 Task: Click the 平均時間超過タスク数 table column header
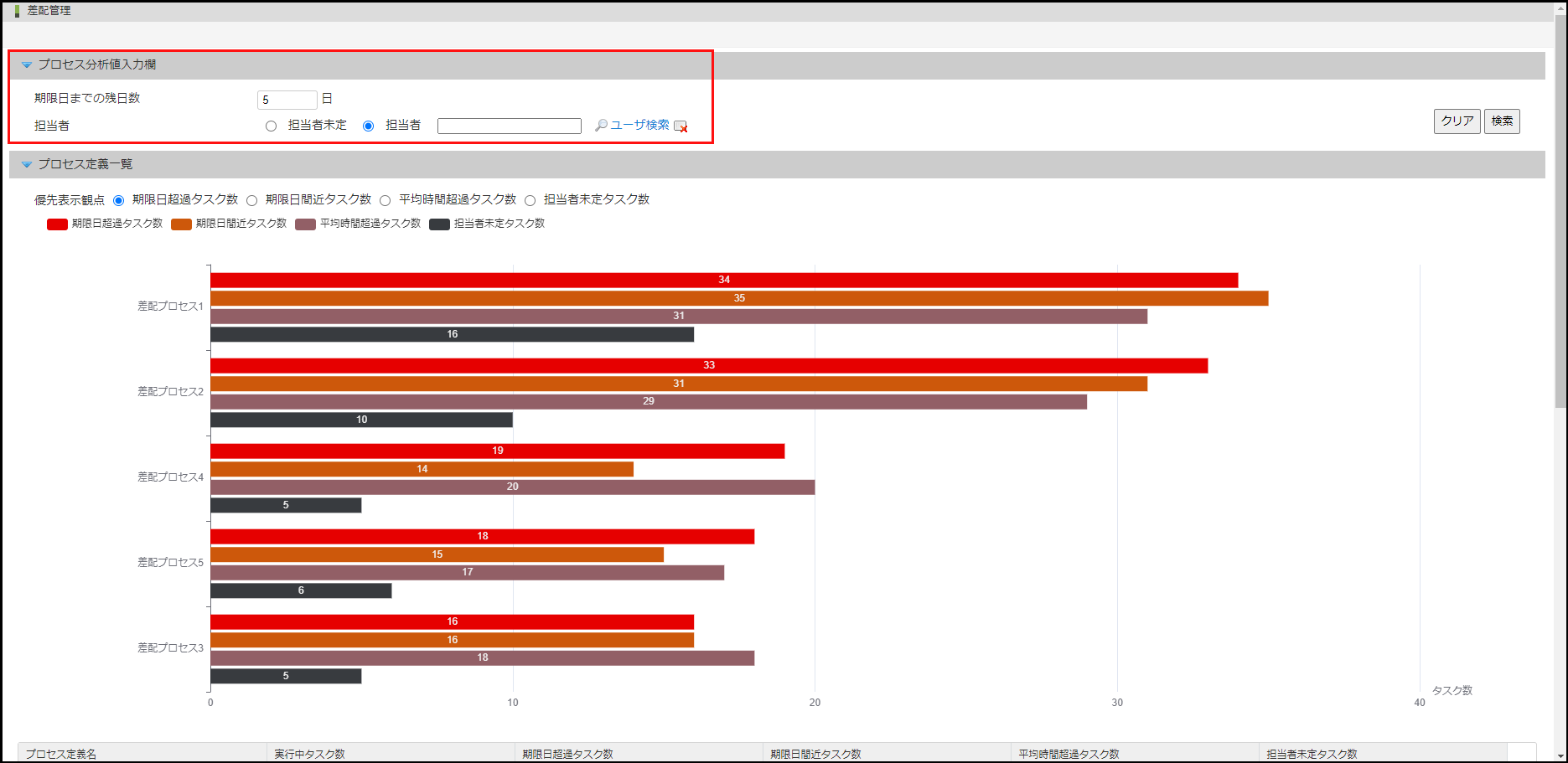tap(1135, 753)
